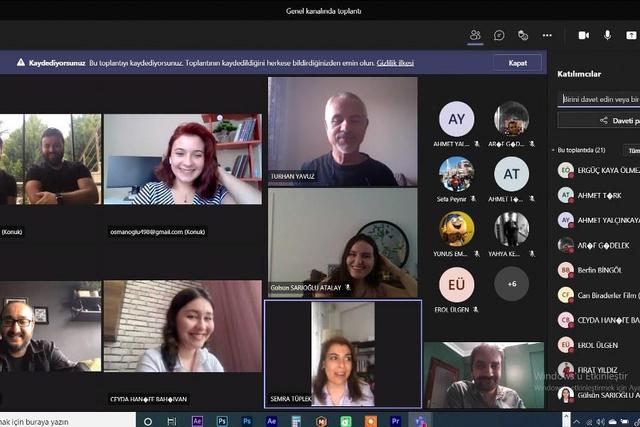Select Can Biraderler Film in participants list
640x427 pixels.
tap(599, 295)
